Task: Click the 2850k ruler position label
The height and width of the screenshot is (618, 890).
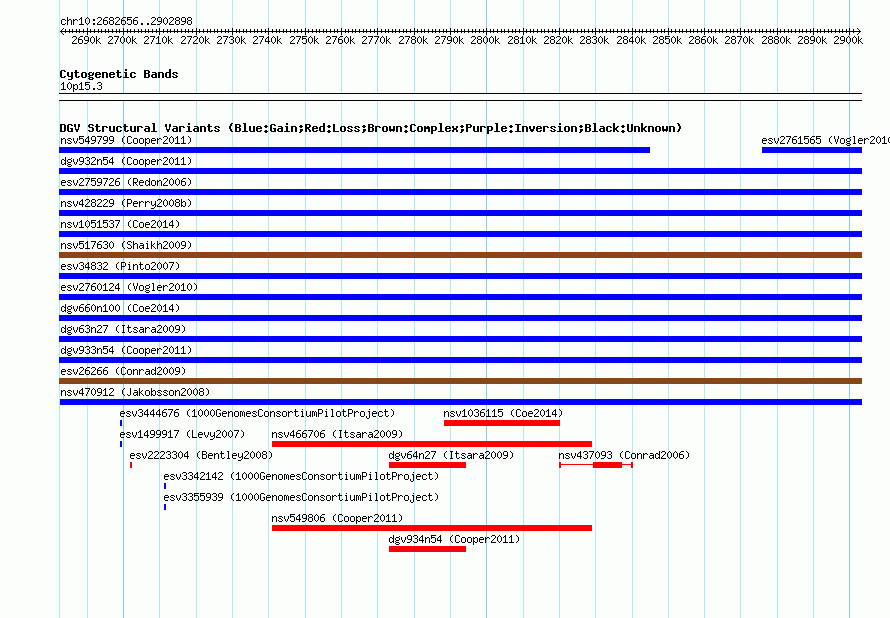Action: pyautogui.click(x=667, y=40)
